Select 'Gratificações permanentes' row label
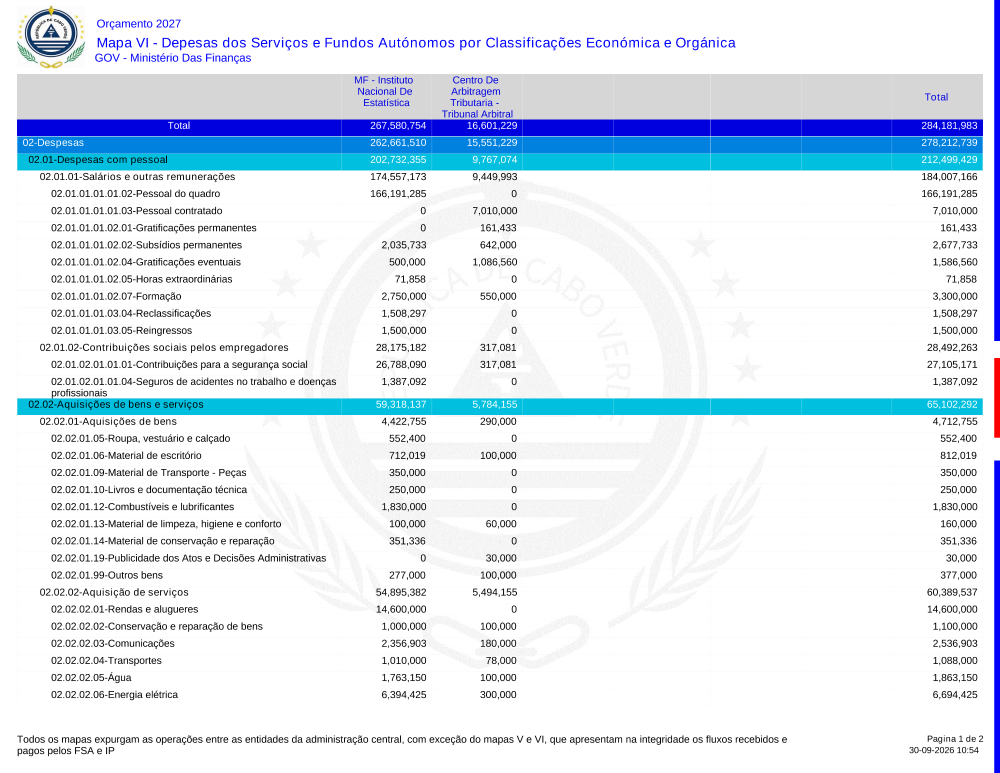 click(x=154, y=228)
